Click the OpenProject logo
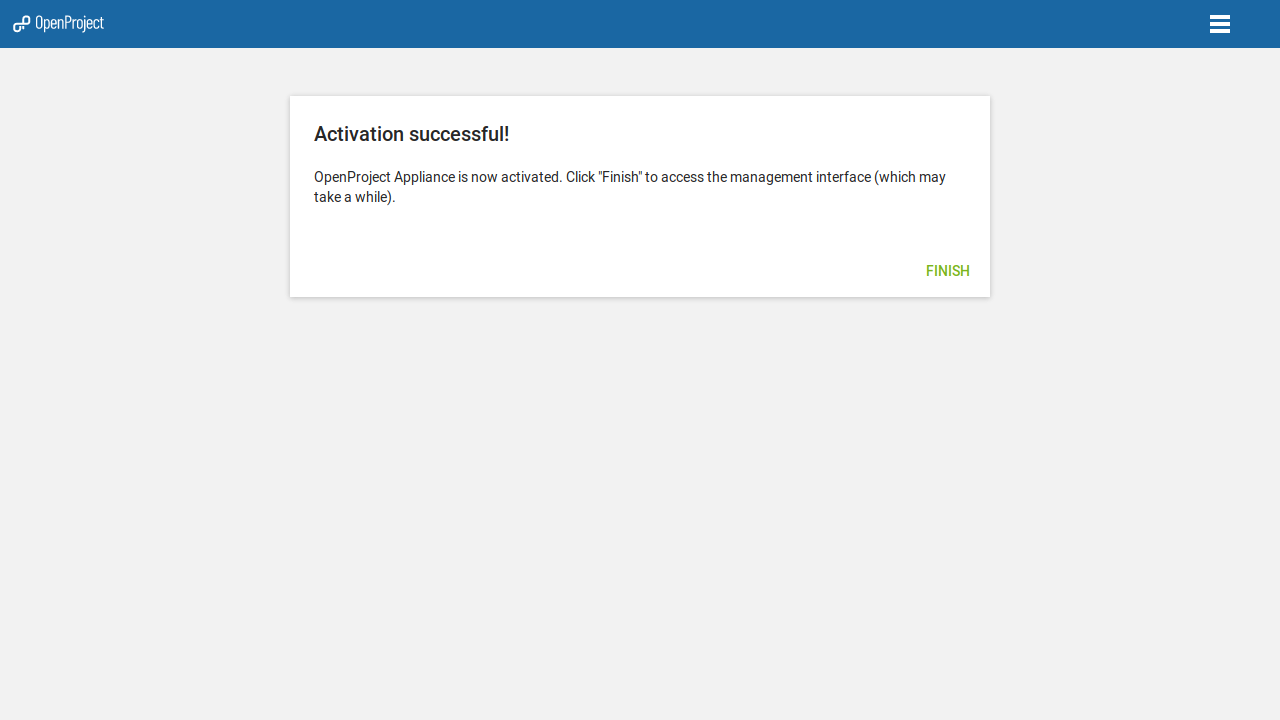Viewport: 1280px width, 720px height. (58, 23)
